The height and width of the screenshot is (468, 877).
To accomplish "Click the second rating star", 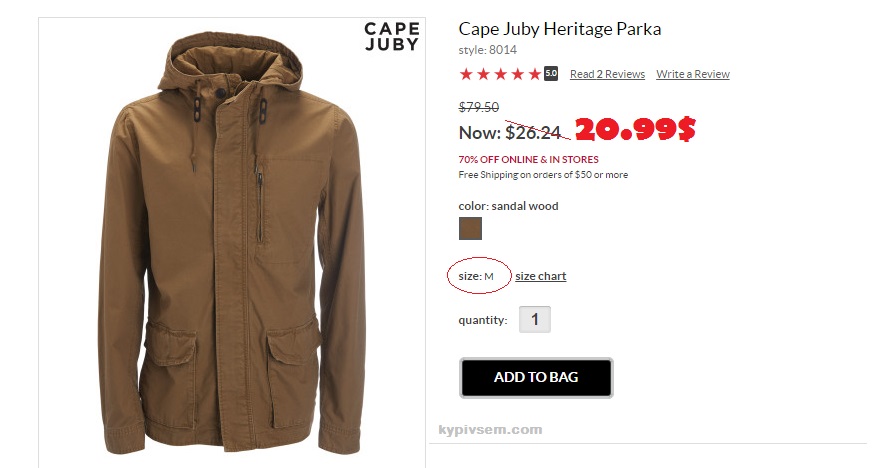I will click(x=483, y=74).
